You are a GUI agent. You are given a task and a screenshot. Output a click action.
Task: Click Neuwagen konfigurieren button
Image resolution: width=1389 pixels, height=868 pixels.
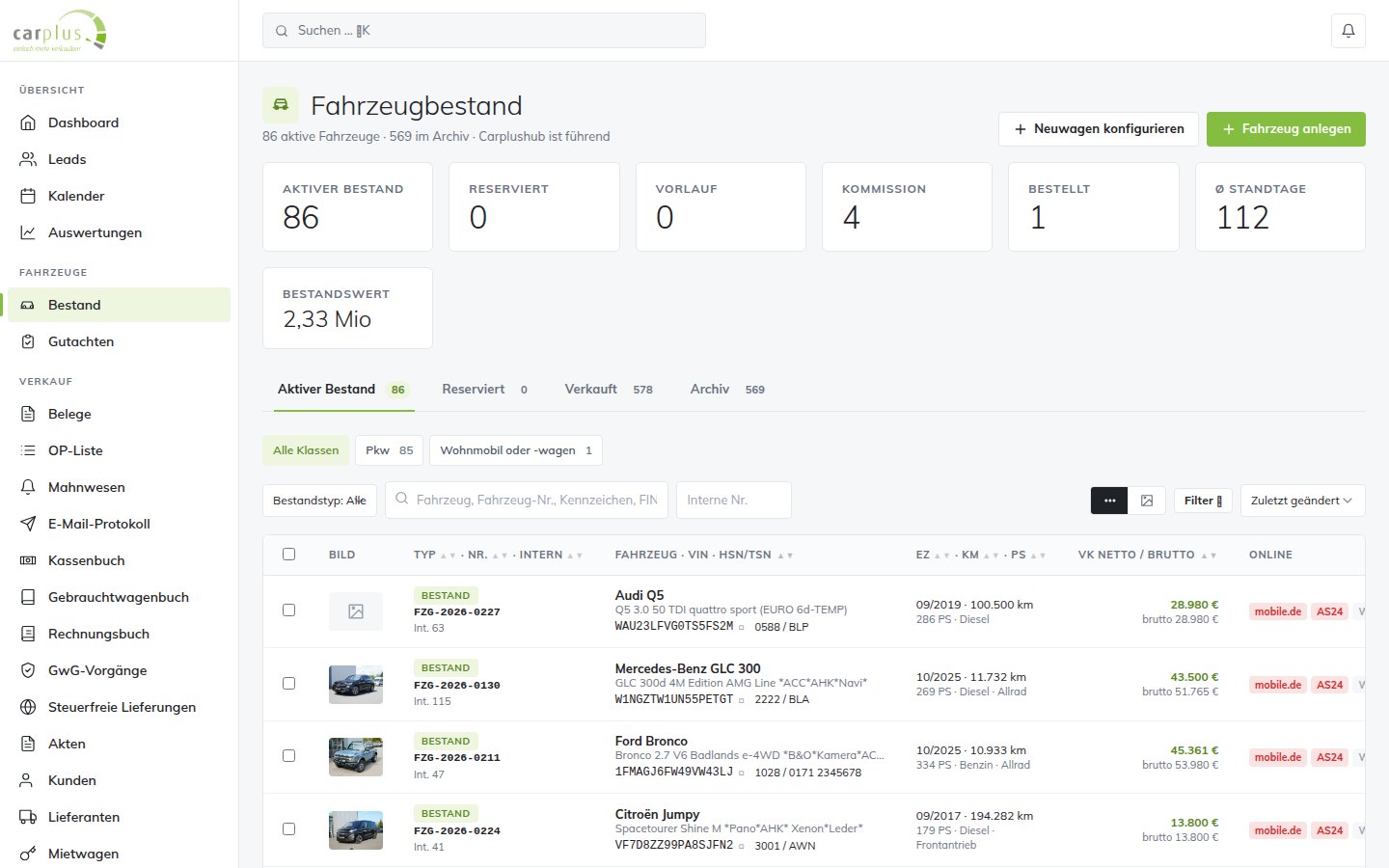click(1099, 129)
